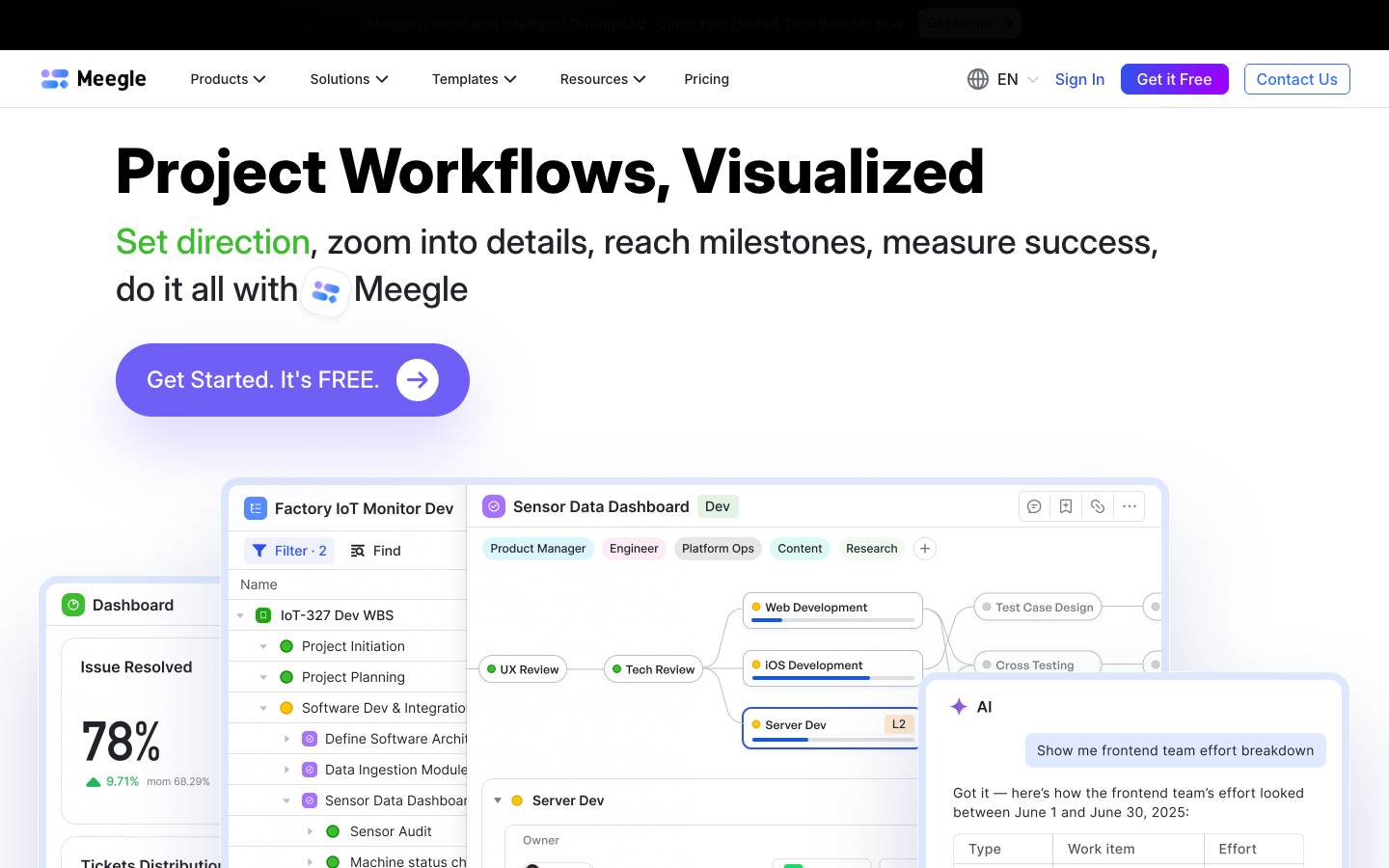Collapse the Server Dev section triangle

coord(498,800)
